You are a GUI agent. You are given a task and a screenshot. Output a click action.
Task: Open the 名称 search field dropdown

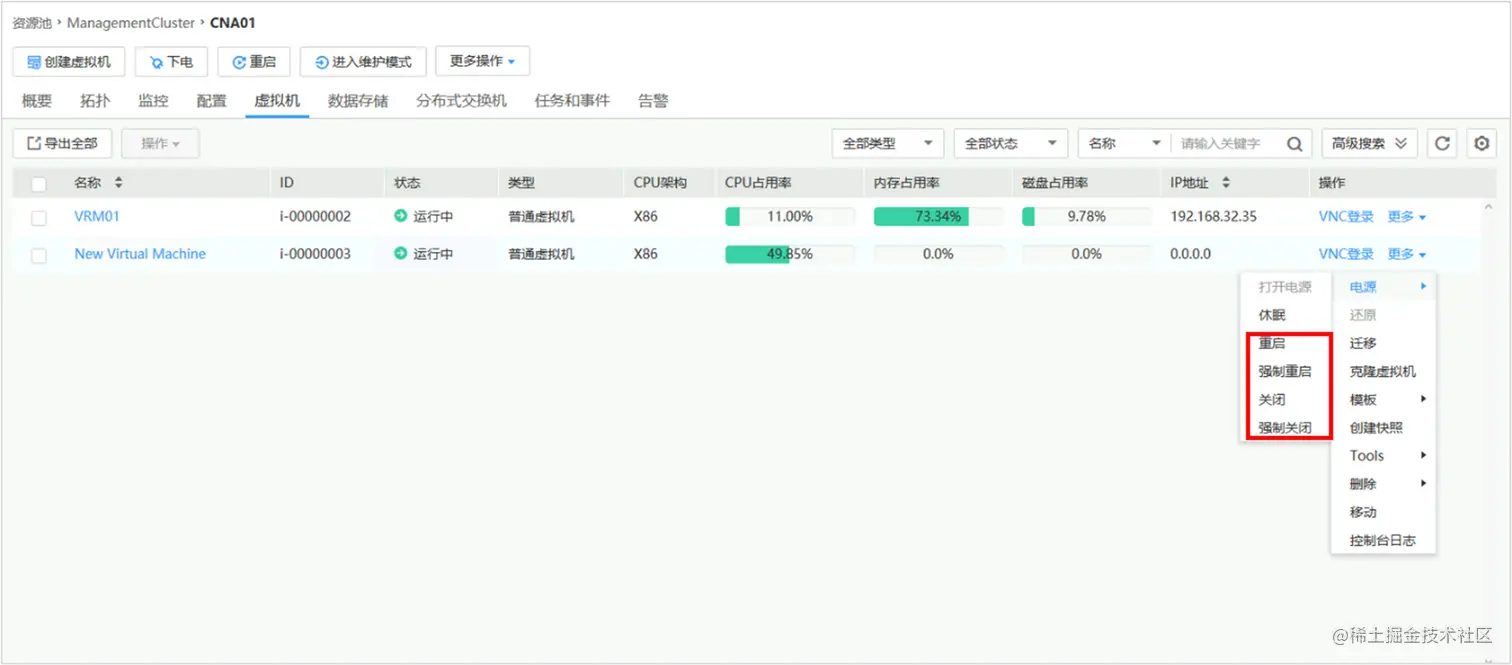coord(1124,143)
